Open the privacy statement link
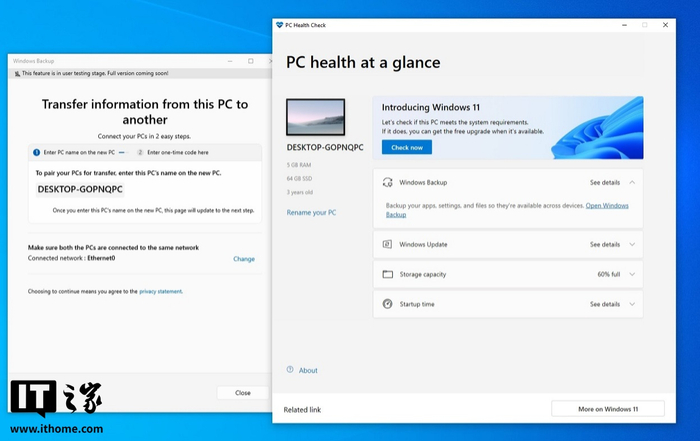This screenshot has width=700, height=441. tap(161, 291)
